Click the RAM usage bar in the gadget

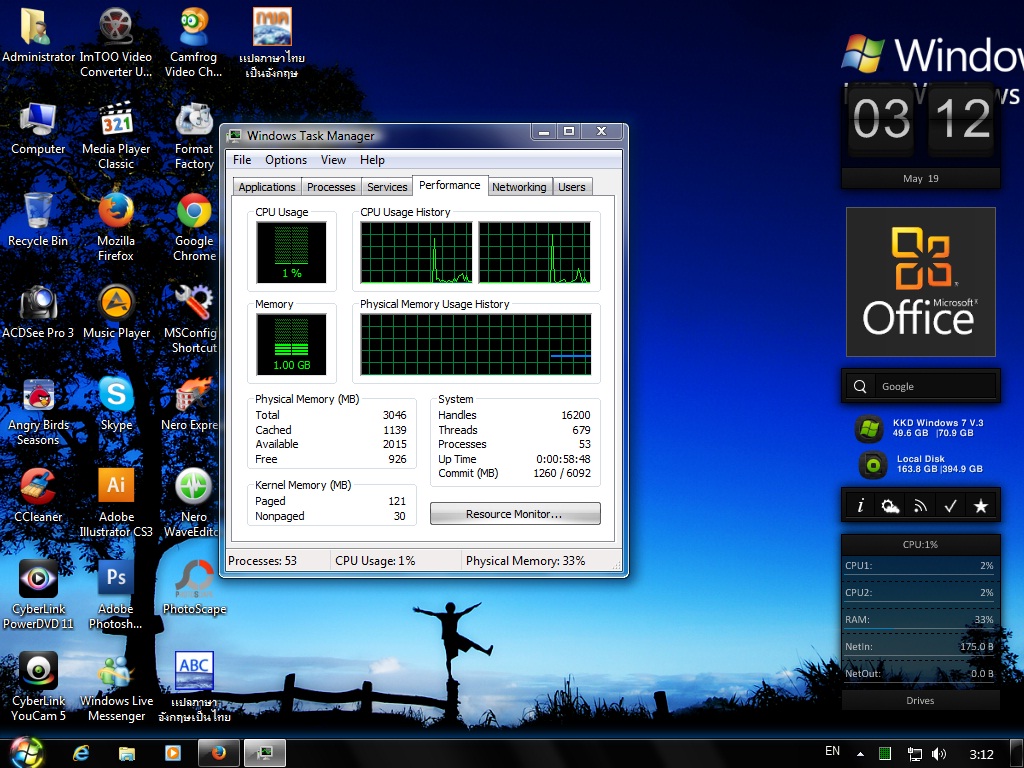point(918,619)
